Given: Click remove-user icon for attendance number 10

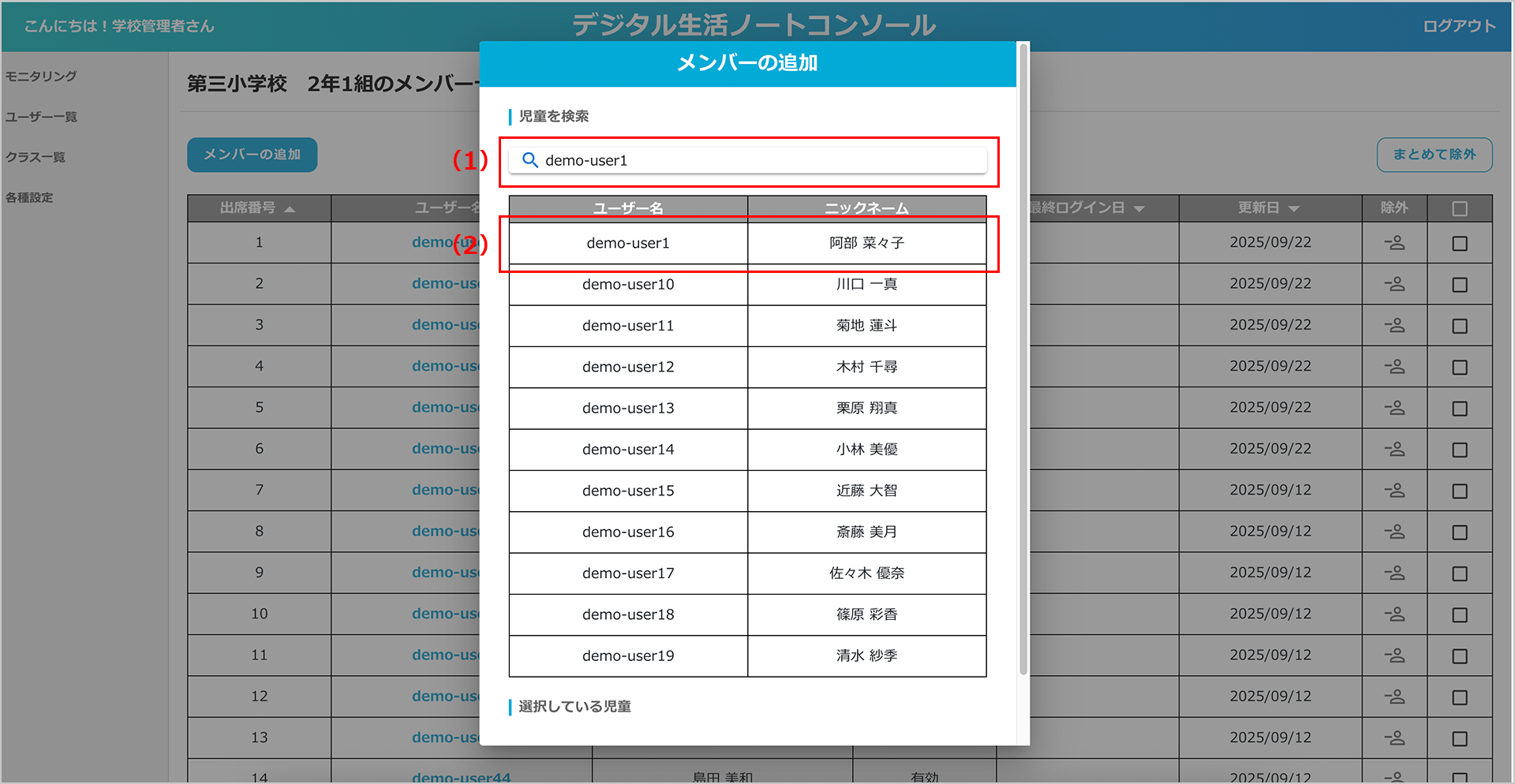Looking at the screenshot, I should (x=1394, y=614).
